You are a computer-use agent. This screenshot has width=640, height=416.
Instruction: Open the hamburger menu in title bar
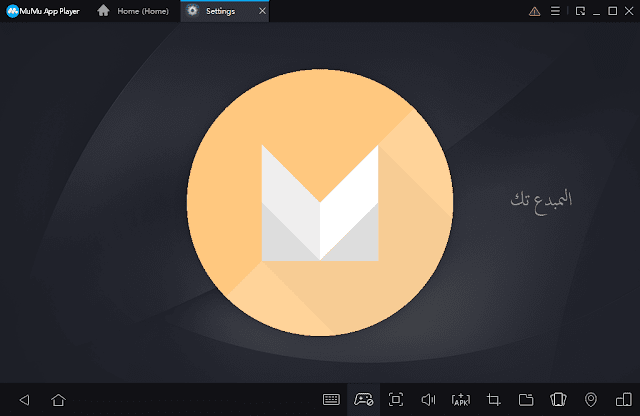click(556, 11)
